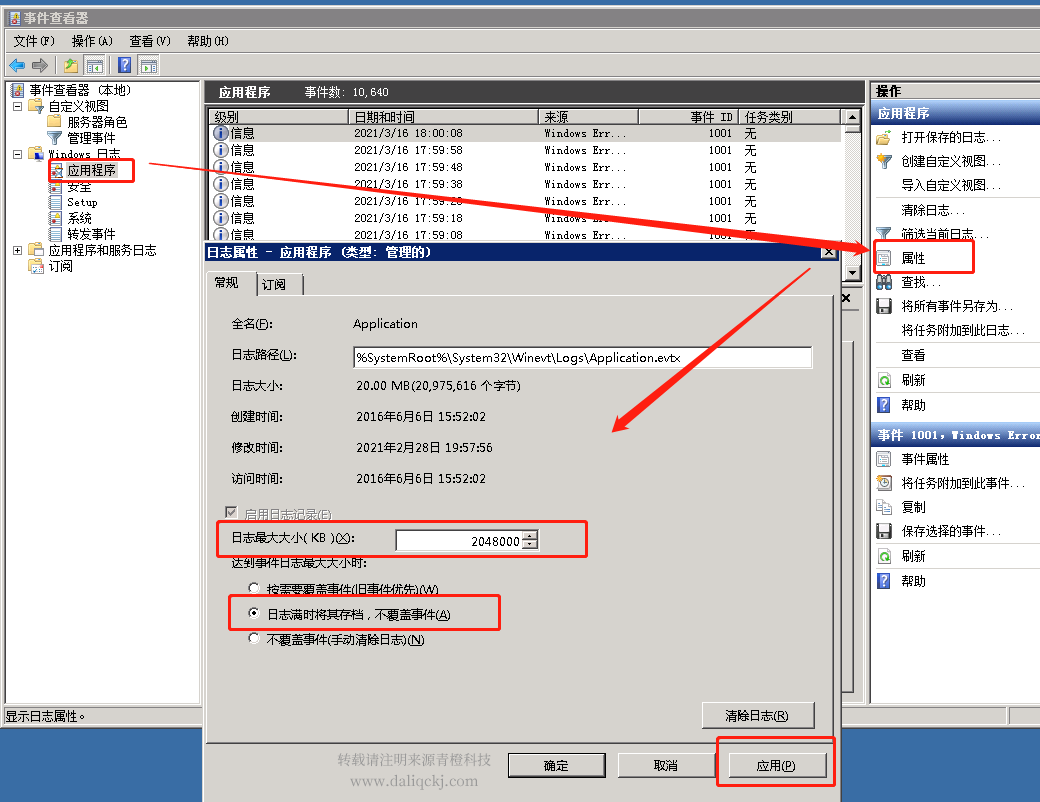Close the preview pane with X button
The width and height of the screenshot is (1040, 802).
pos(846,299)
